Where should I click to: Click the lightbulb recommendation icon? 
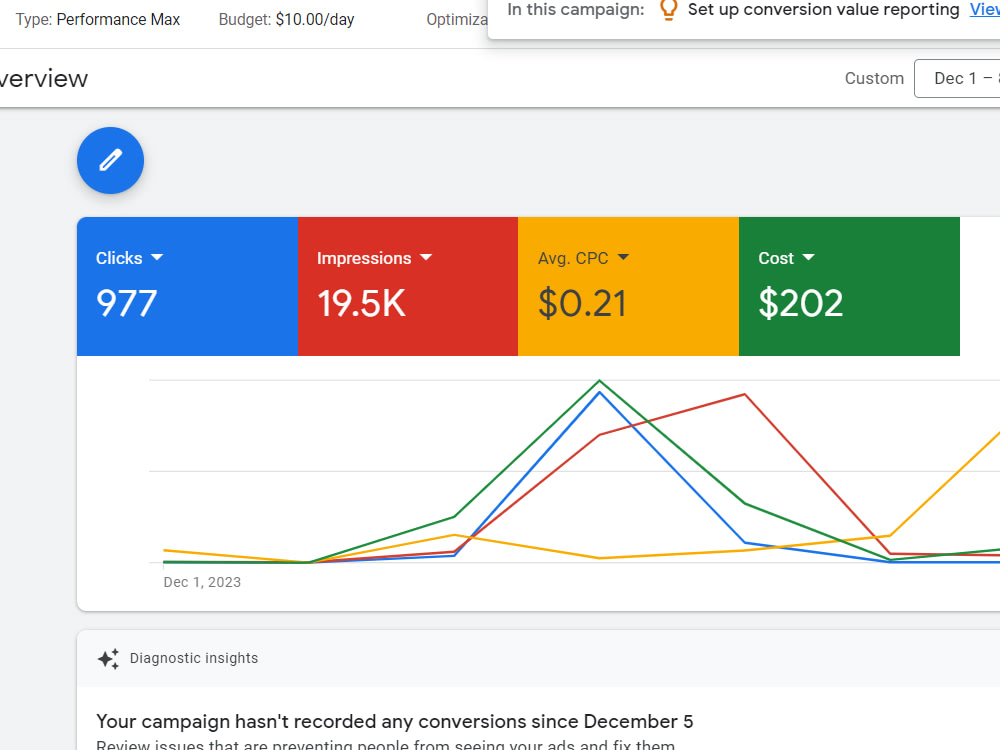tap(668, 10)
